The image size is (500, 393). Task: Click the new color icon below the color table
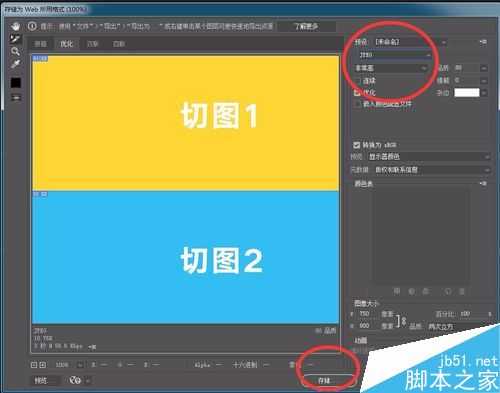coord(448,291)
